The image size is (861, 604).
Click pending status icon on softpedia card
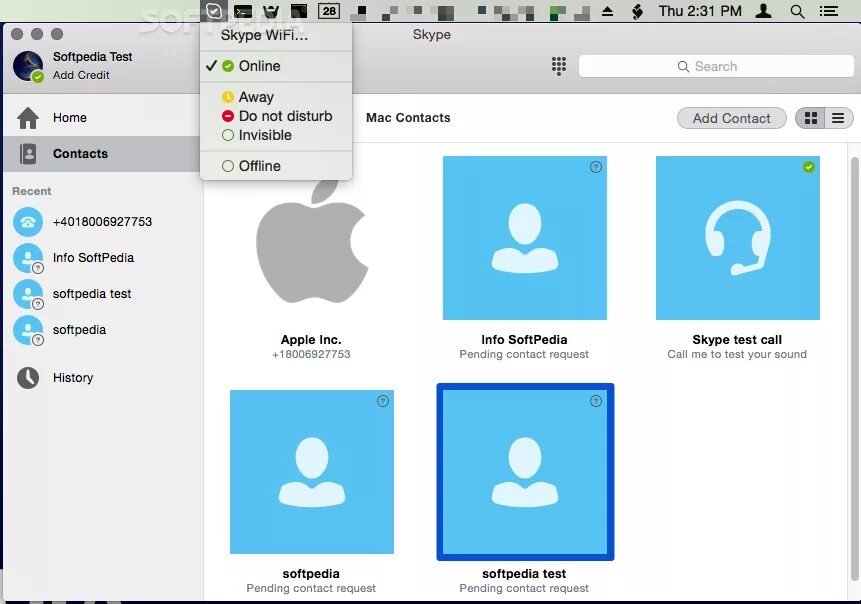click(x=383, y=401)
